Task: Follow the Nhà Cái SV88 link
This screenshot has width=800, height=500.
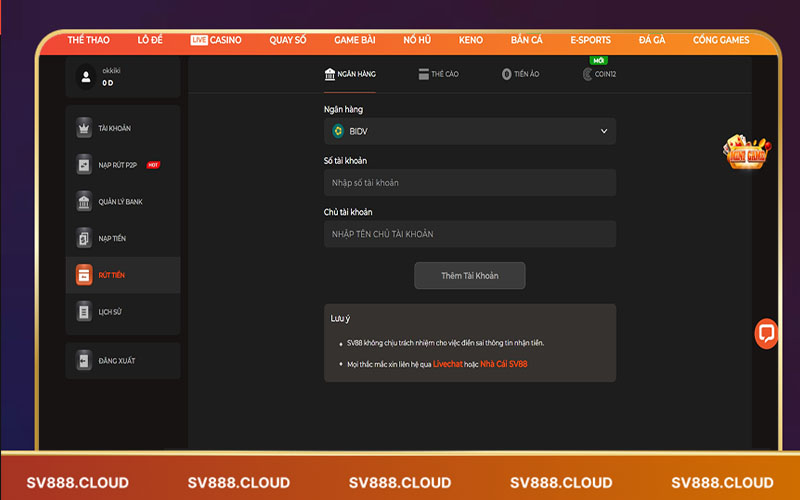Action: tap(504, 364)
